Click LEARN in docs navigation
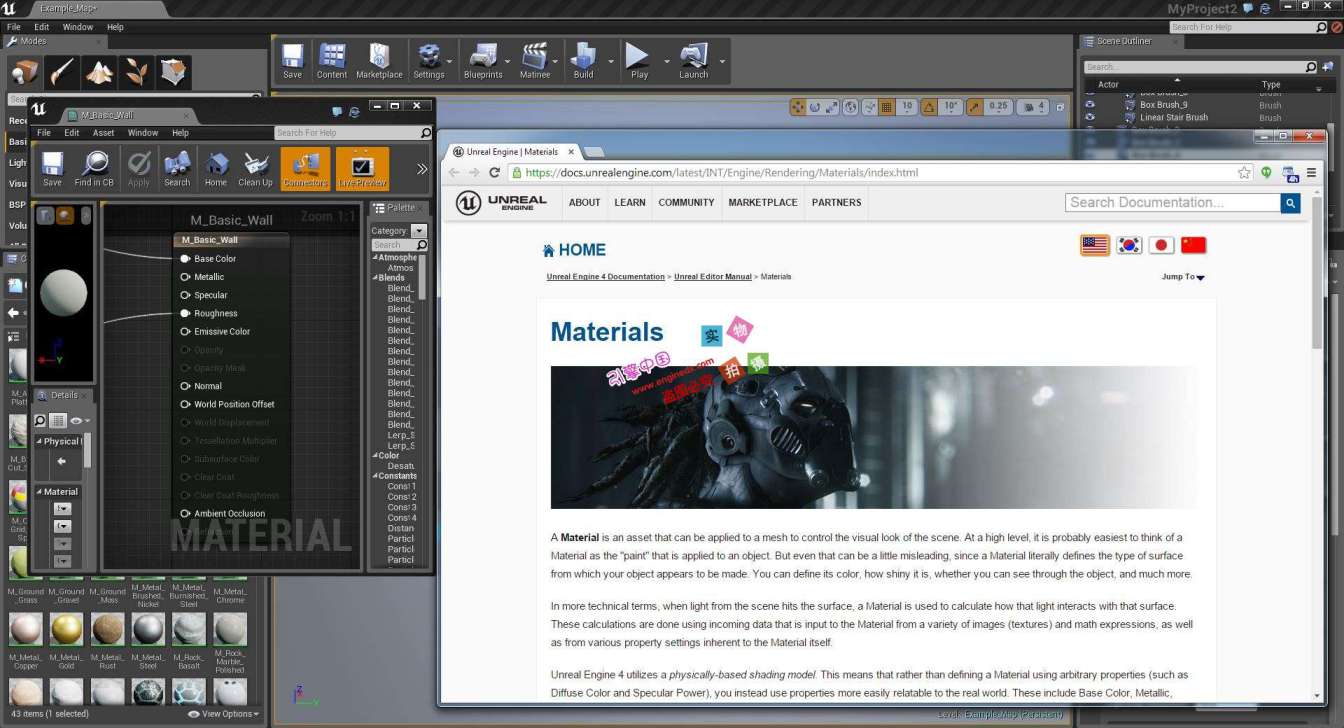The height and width of the screenshot is (728, 1344). click(630, 202)
